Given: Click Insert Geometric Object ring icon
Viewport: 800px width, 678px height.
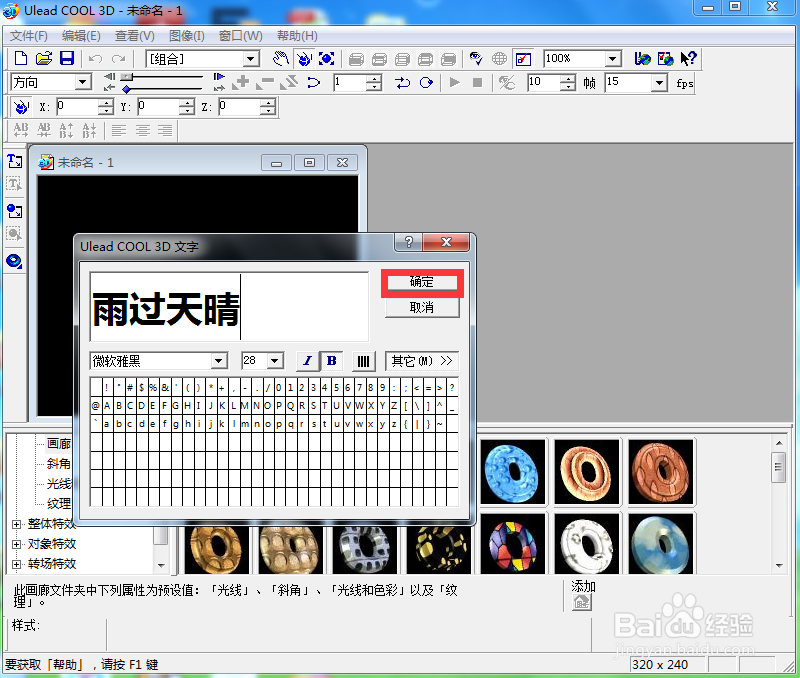Looking at the screenshot, I should pyautogui.click(x=14, y=261).
